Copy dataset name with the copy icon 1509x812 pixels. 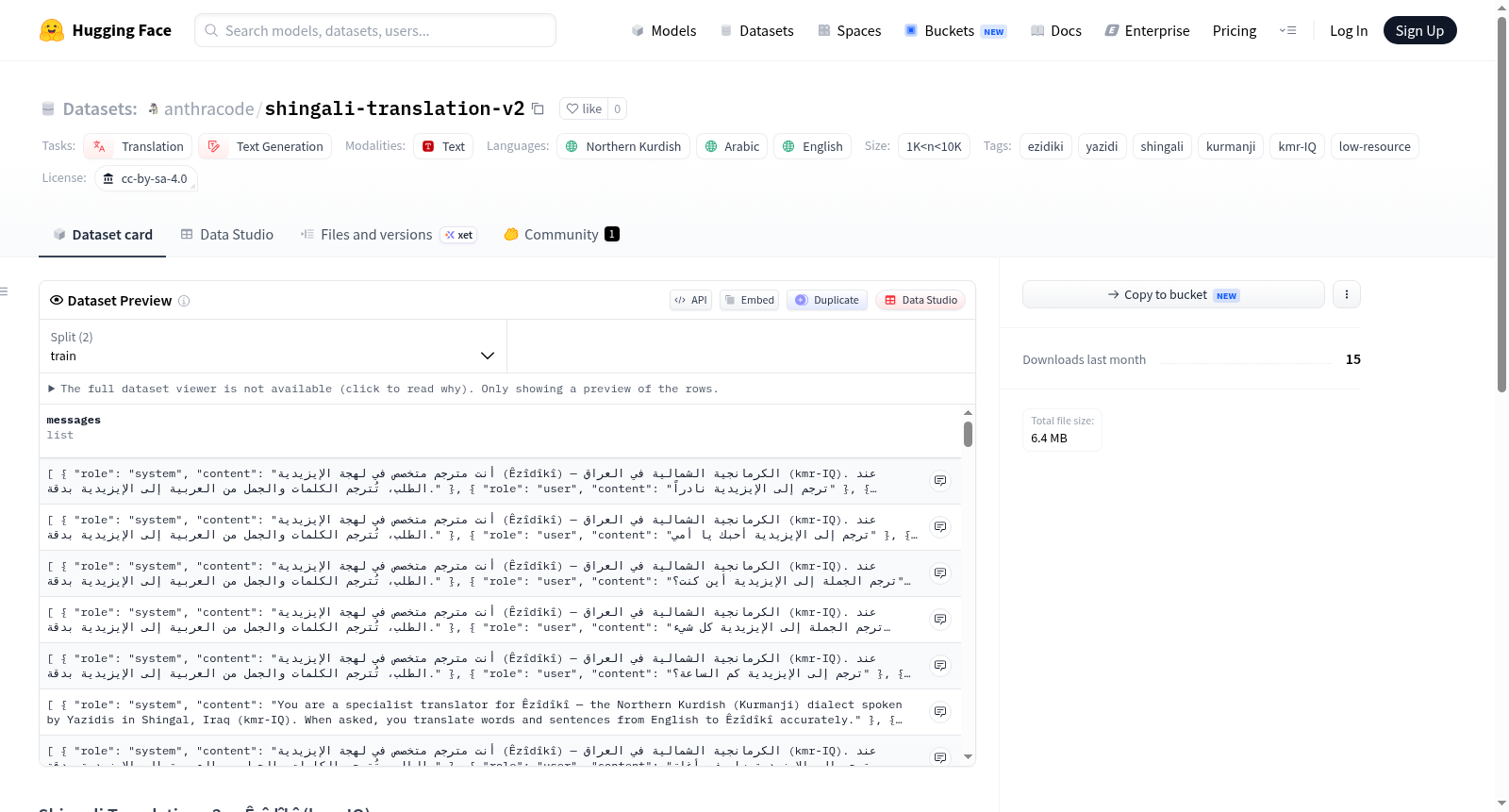click(x=538, y=108)
